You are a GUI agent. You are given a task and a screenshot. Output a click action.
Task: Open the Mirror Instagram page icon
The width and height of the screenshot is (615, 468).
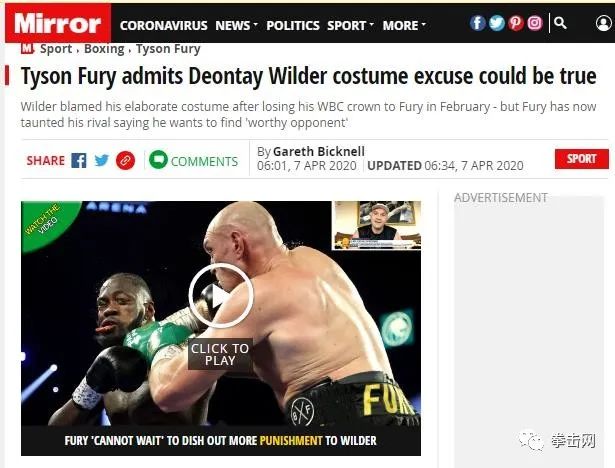pyautogui.click(x=535, y=23)
